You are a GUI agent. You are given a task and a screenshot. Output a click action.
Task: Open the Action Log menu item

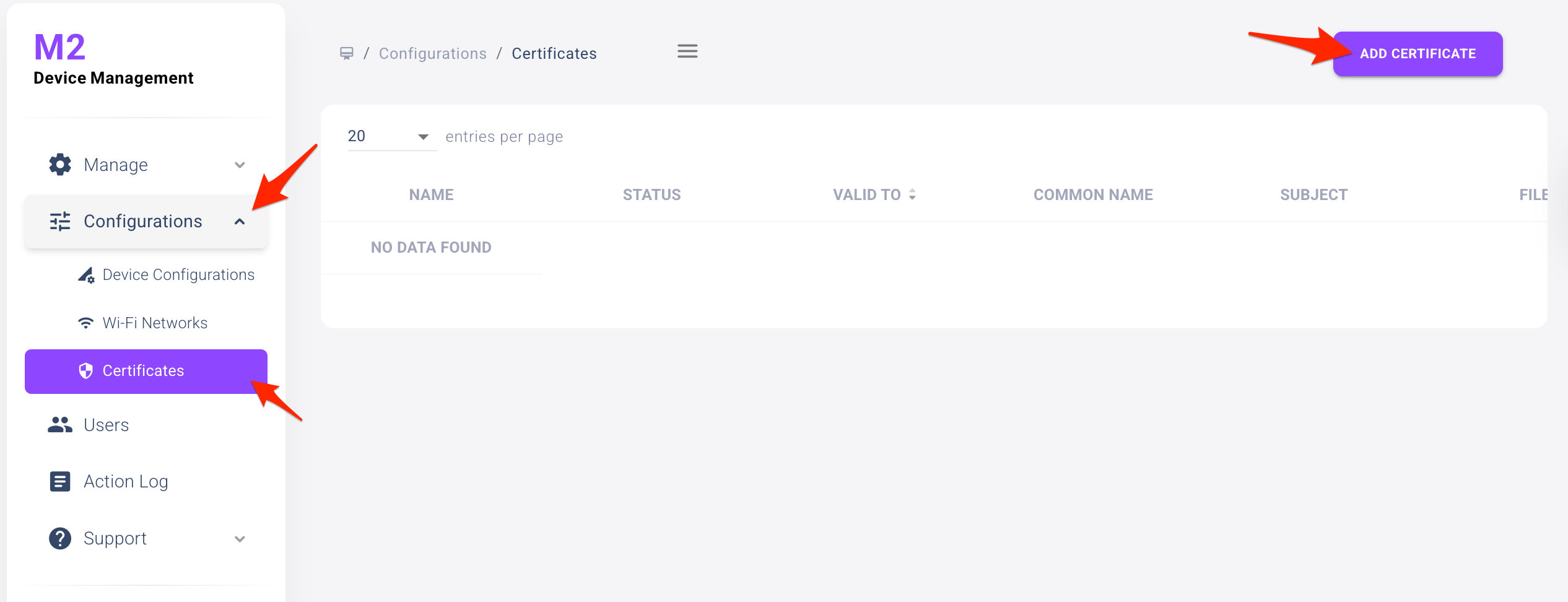[126, 481]
